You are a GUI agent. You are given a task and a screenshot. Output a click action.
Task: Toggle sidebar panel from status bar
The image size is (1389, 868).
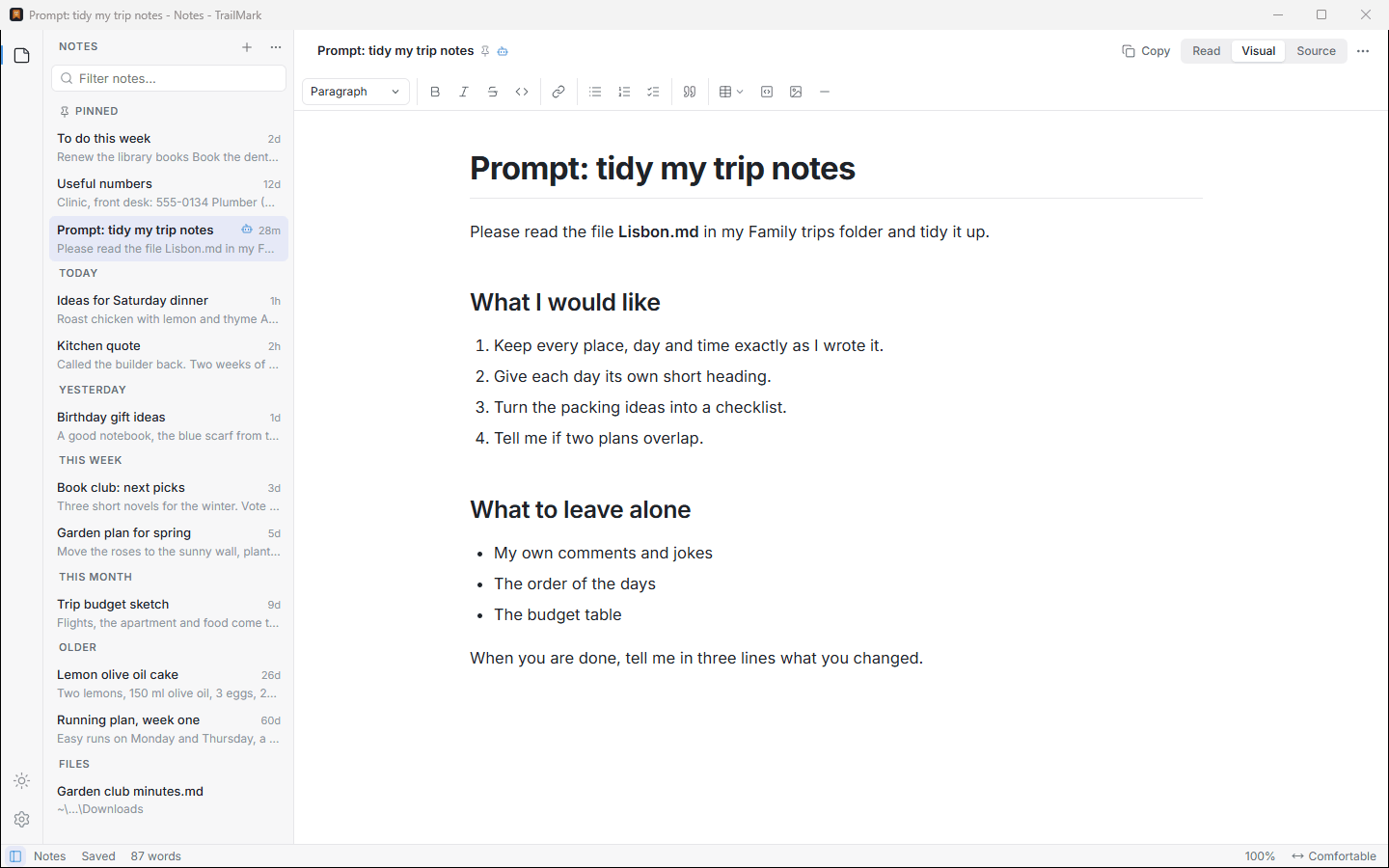click(x=15, y=856)
